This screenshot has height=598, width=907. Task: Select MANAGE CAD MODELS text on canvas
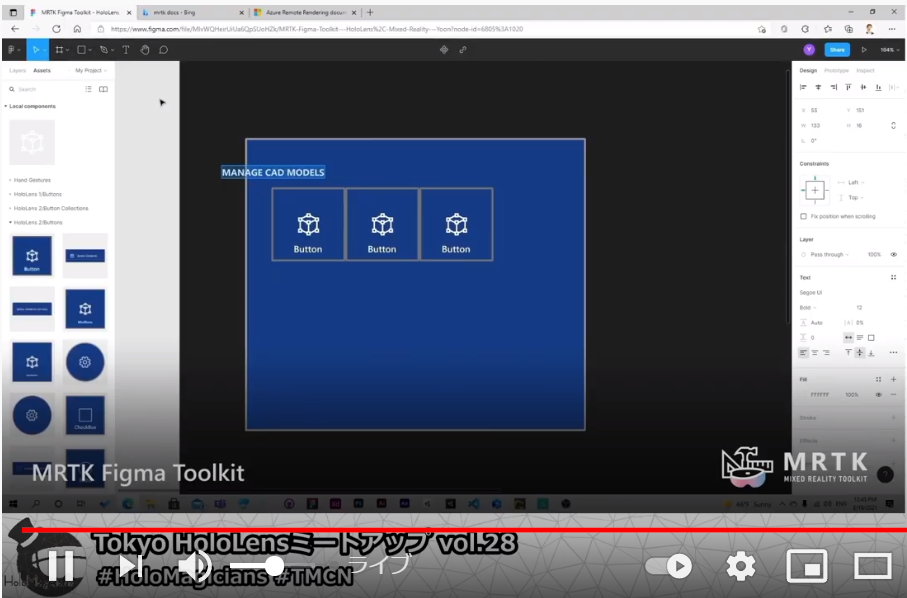[x=273, y=172]
